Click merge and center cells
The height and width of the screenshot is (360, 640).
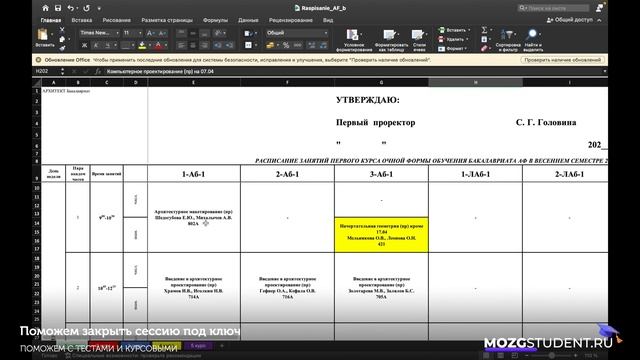point(248,45)
